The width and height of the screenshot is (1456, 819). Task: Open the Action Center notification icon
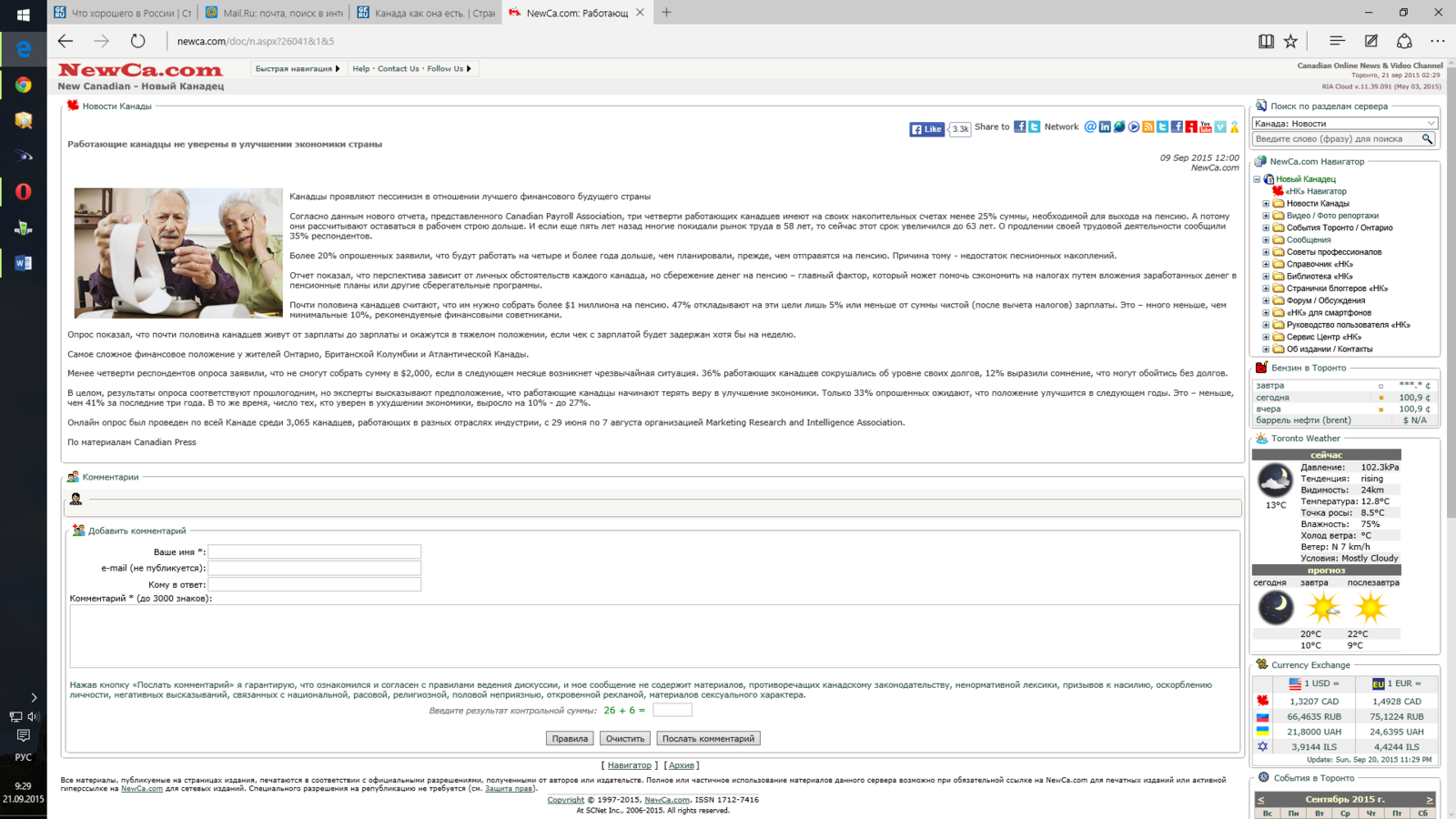pos(24,735)
